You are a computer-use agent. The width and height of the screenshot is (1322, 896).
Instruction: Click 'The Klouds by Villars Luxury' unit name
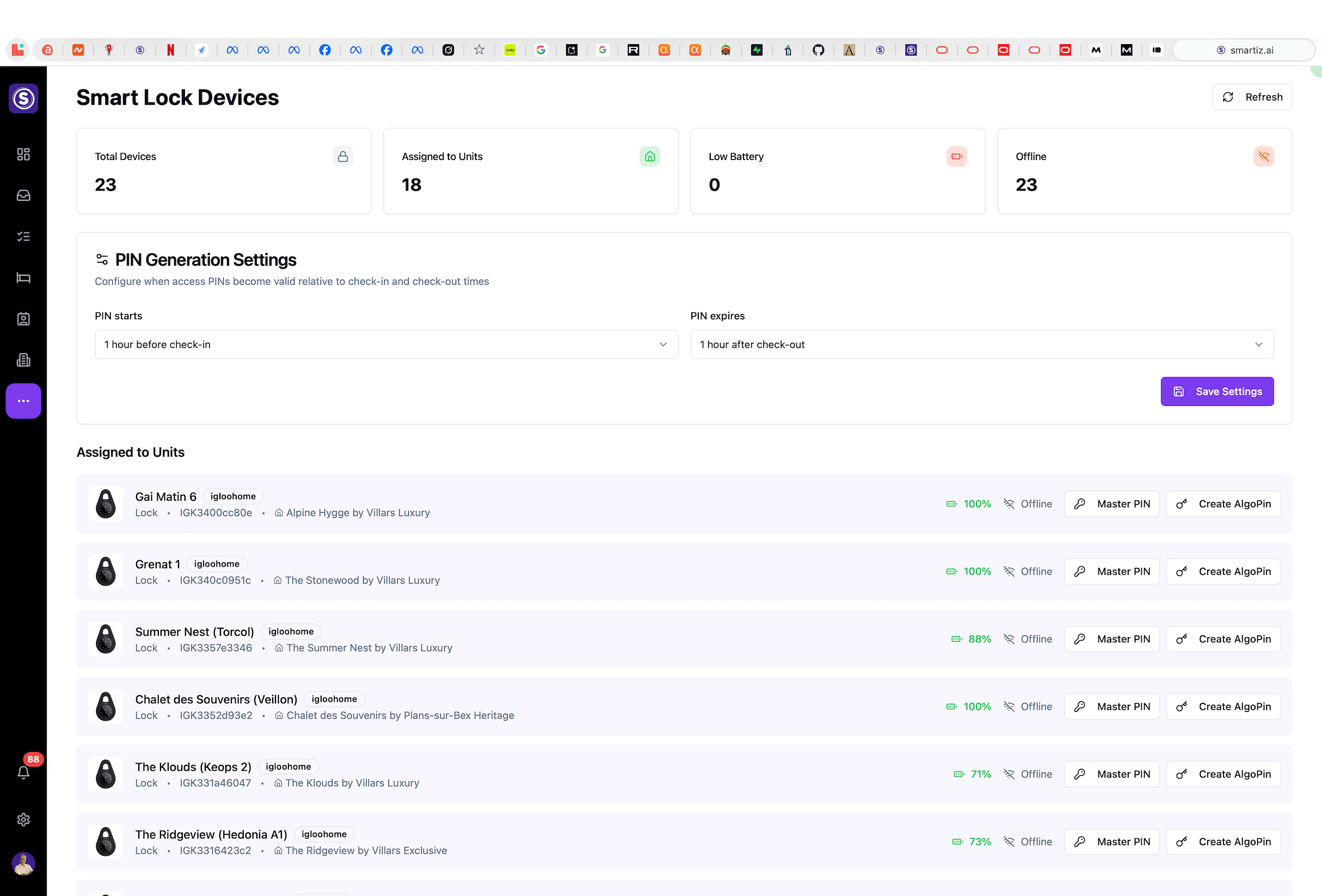[352, 783]
